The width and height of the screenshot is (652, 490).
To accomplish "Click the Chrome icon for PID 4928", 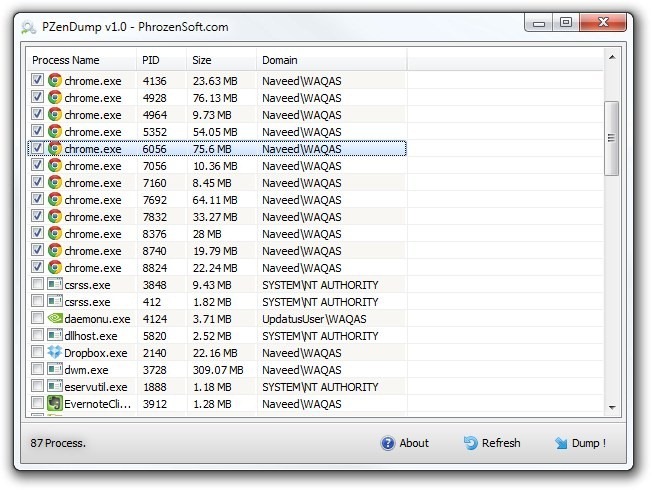I will [55, 97].
